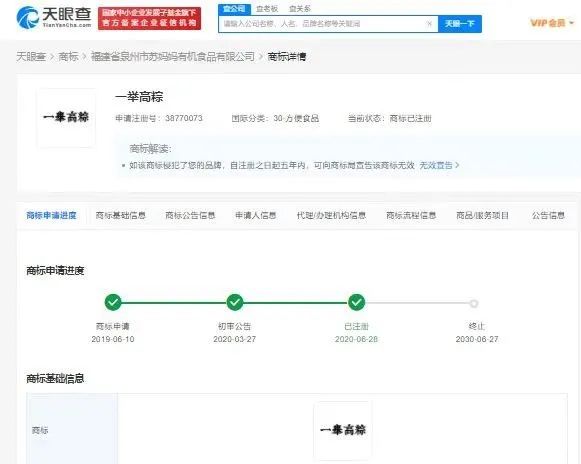Switch to 商标公告信息 tab
581x464 pixels.
(190, 215)
